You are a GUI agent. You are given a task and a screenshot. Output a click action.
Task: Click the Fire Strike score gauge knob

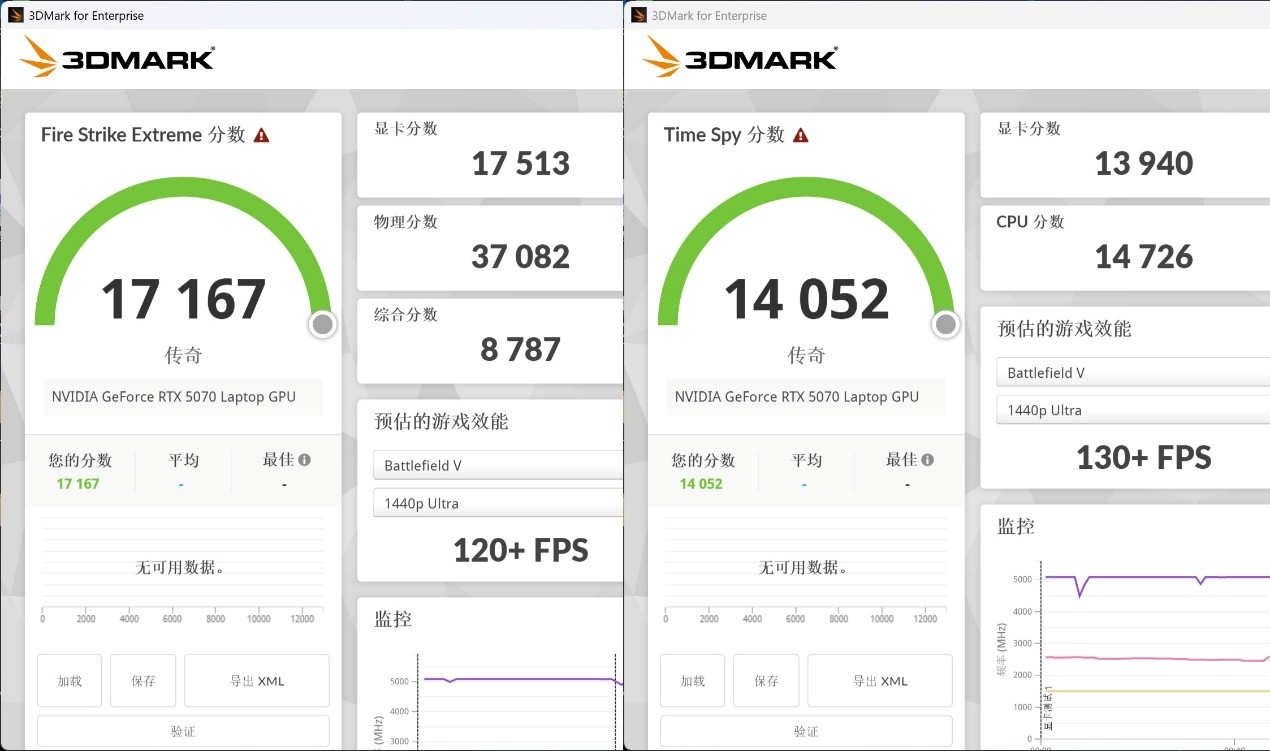pyautogui.click(x=322, y=324)
